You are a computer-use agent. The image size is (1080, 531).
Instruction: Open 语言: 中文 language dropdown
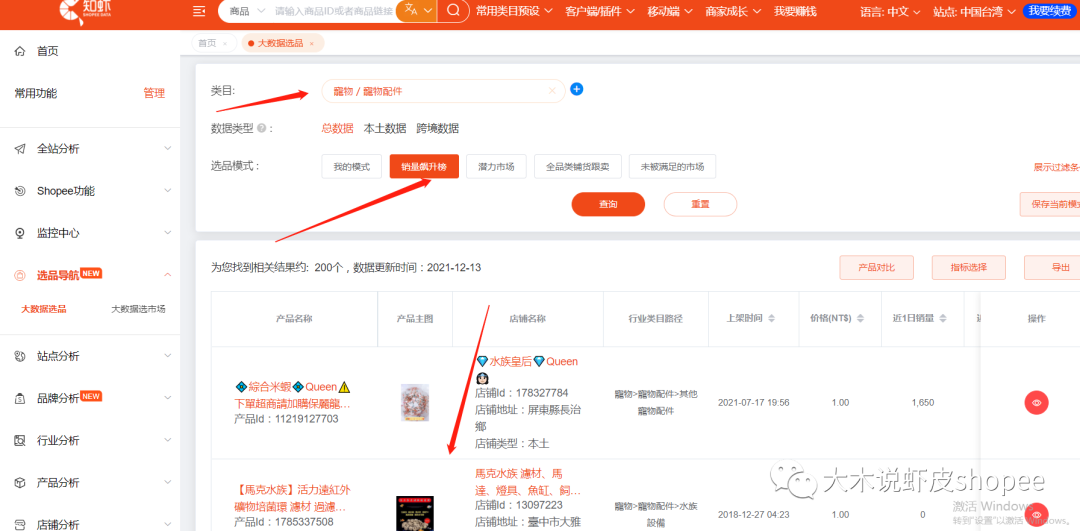click(891, 11)
